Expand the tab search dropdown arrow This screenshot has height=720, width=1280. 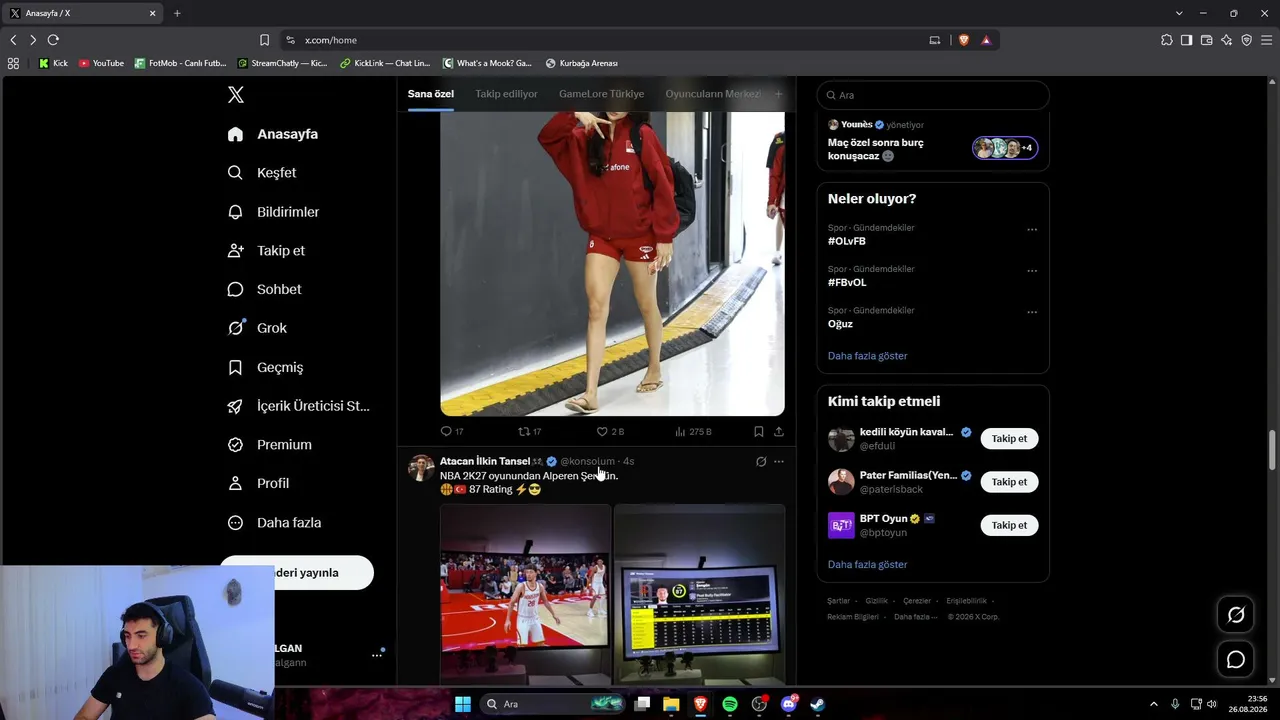pyautogui.click(x=1179, y=13)
